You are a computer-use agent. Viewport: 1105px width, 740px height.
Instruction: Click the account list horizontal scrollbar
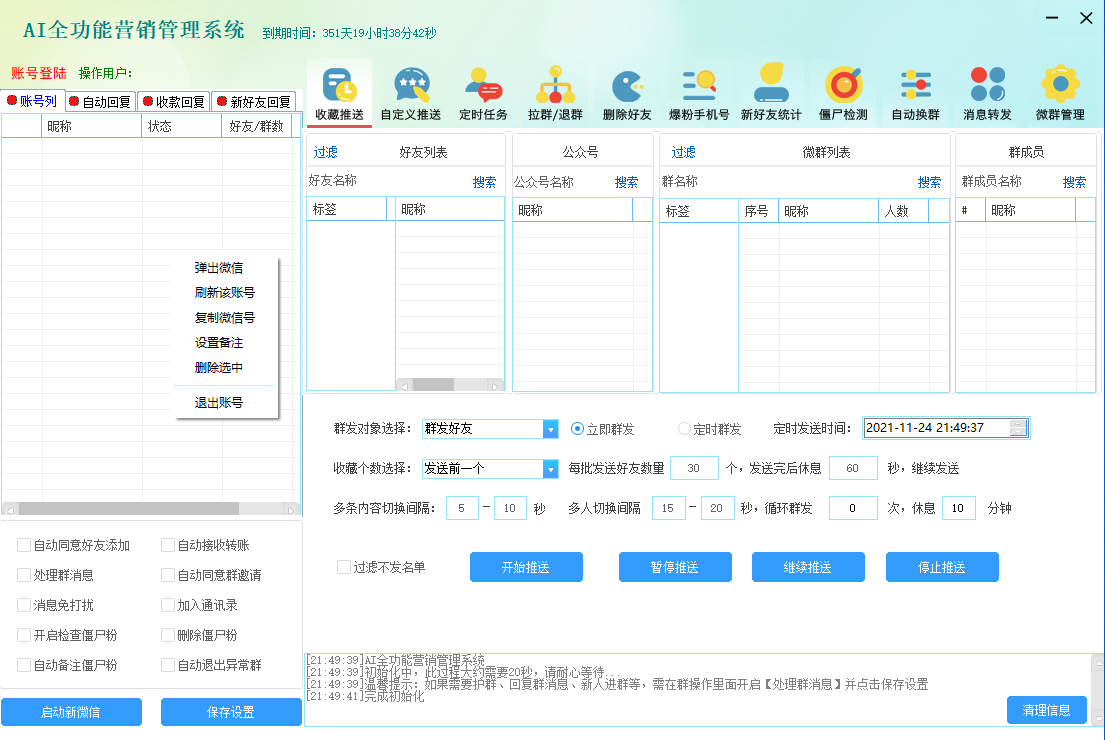coord(152,509)
